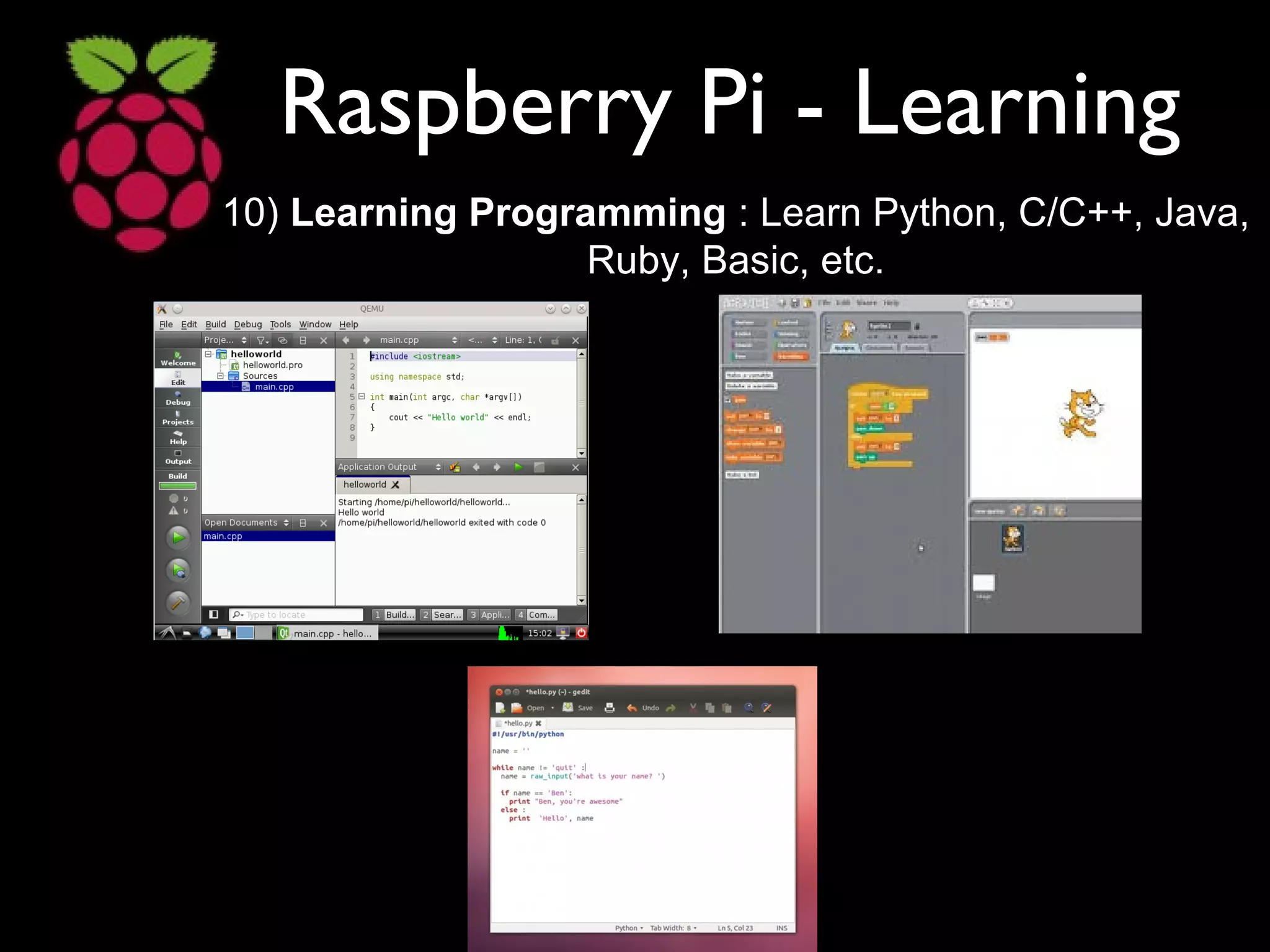Click the New document icon in gedit

(x=500, y=708)
